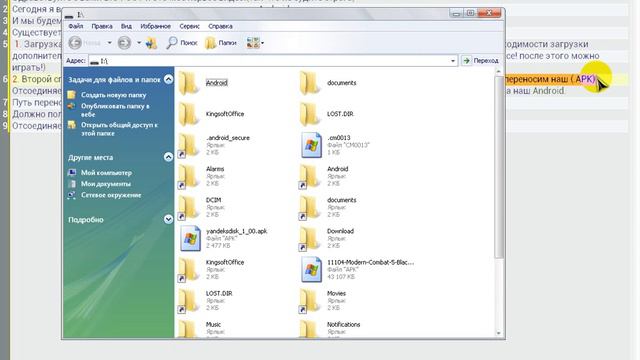Select the top LOST.DIR folder icon
This screenshot has width=640, height=360.
pyautogui.click(x=309, y=114)
